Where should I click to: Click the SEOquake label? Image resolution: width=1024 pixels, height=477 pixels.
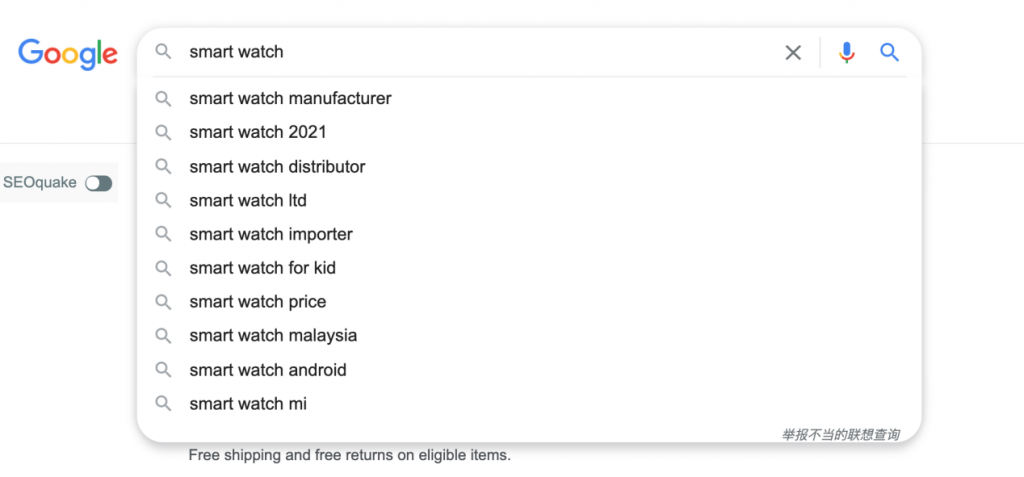(x=40, y=182)
